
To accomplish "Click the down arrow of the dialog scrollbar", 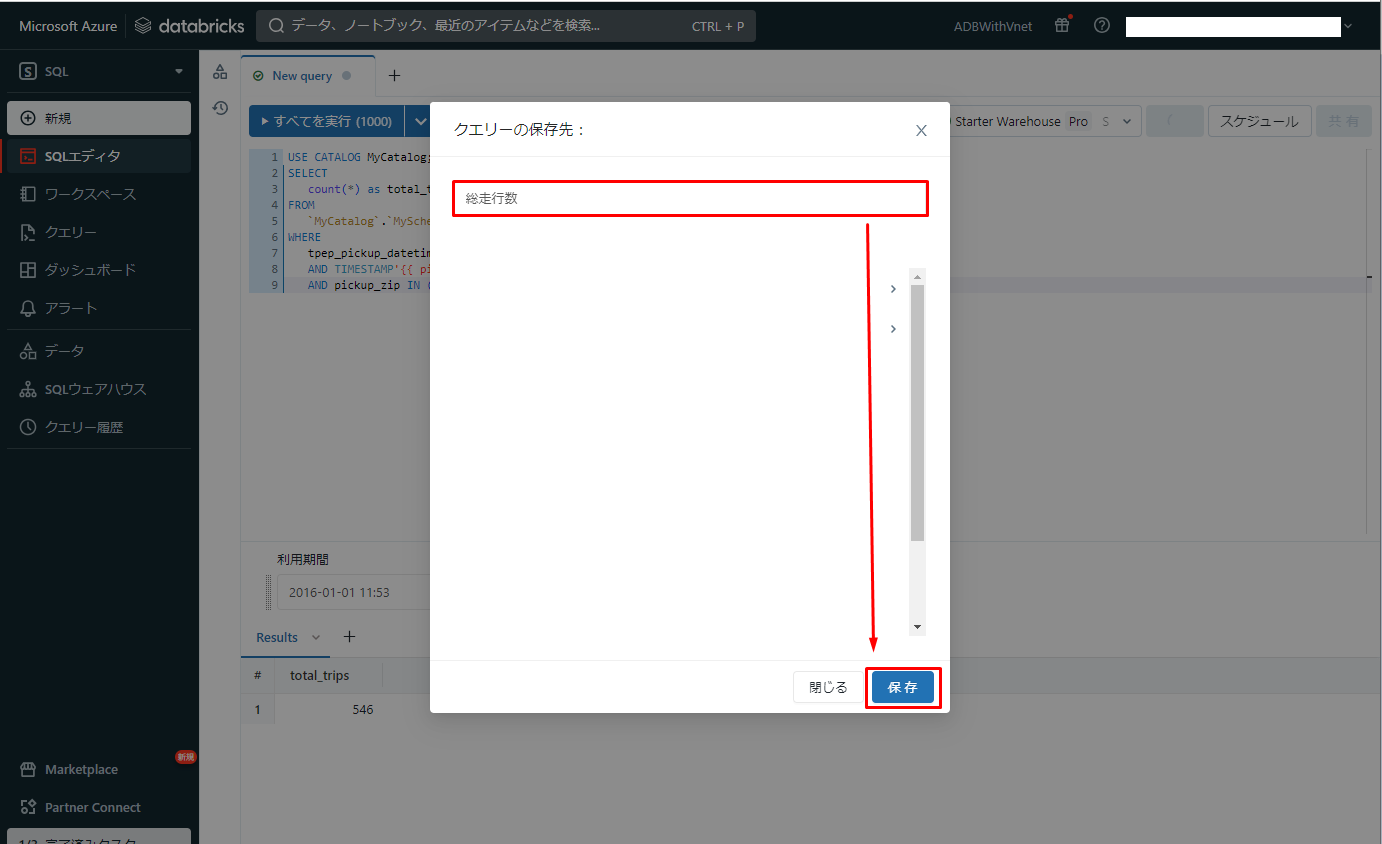I will pos(917,627).
